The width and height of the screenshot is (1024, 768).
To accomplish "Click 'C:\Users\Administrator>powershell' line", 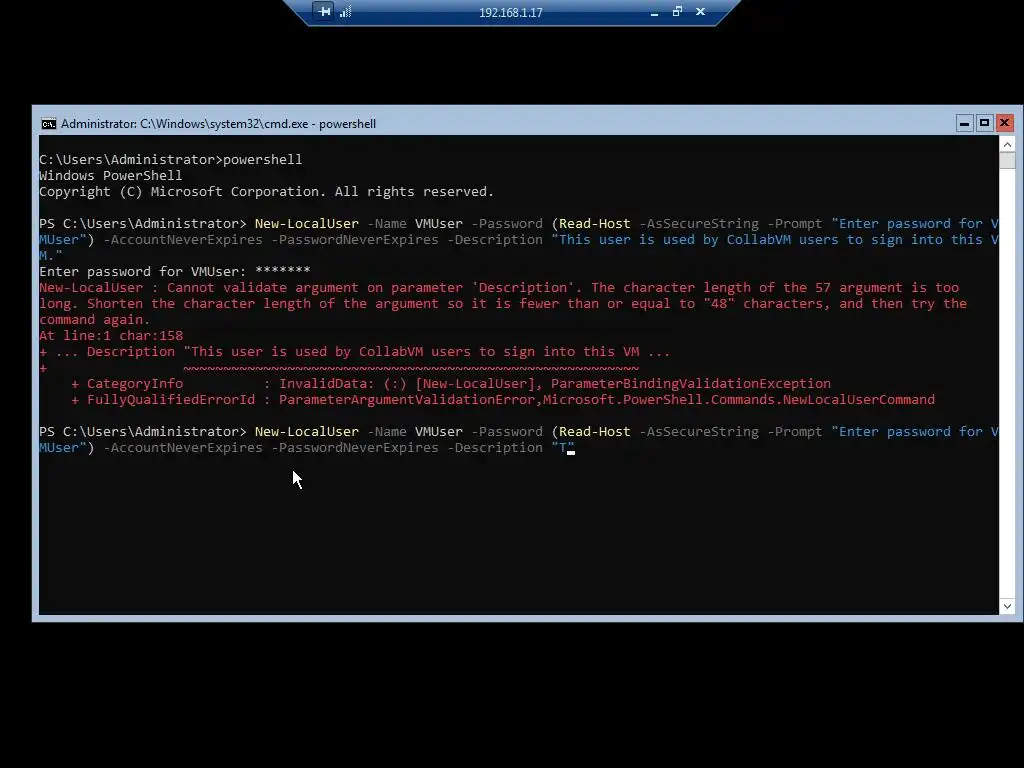I will coord(170,160).
